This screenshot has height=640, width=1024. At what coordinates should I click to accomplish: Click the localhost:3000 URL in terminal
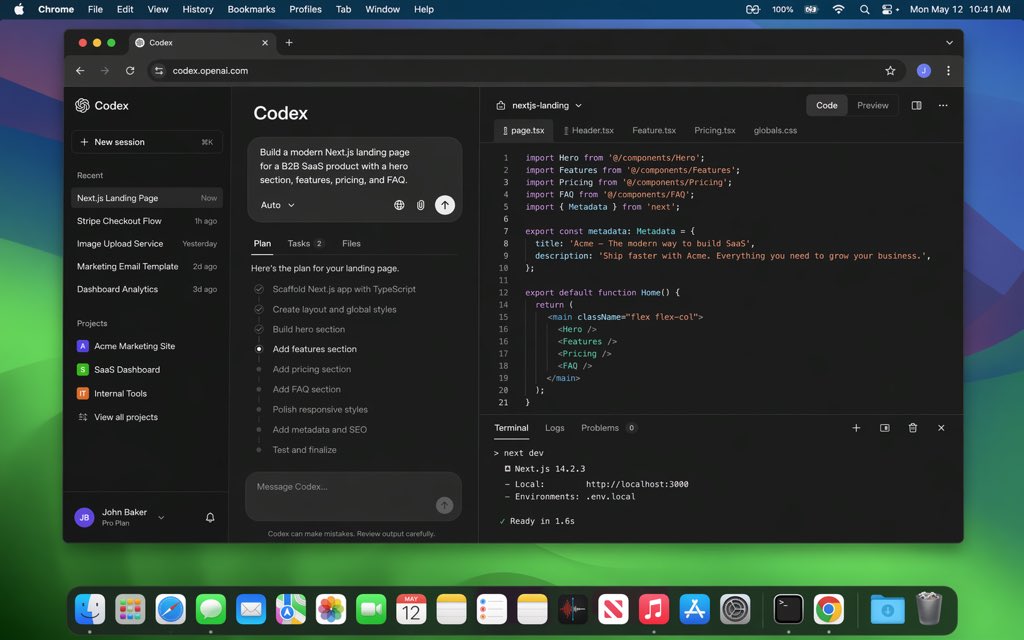point(637,484)
